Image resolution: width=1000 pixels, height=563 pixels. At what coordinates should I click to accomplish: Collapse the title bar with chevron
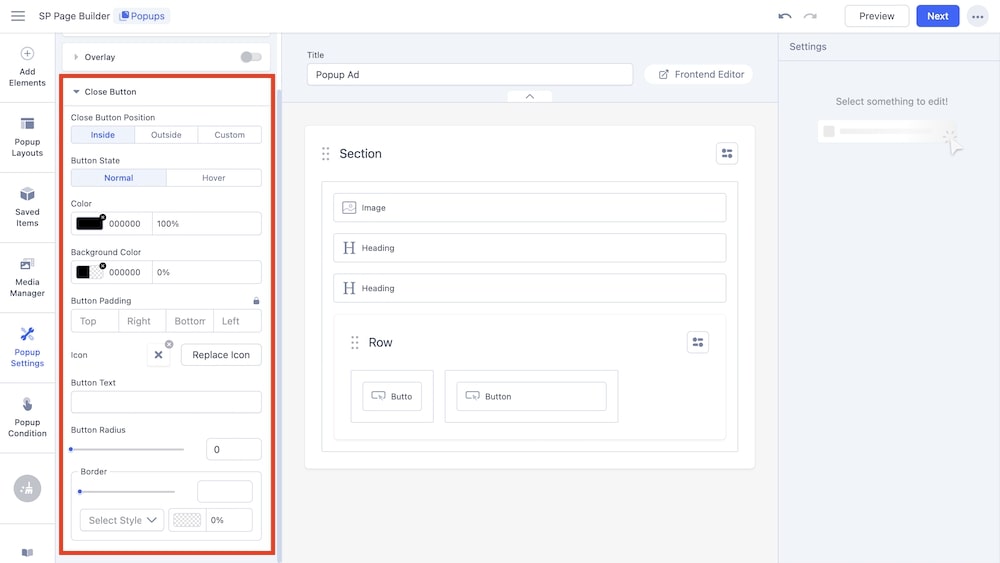pos(530,96)
